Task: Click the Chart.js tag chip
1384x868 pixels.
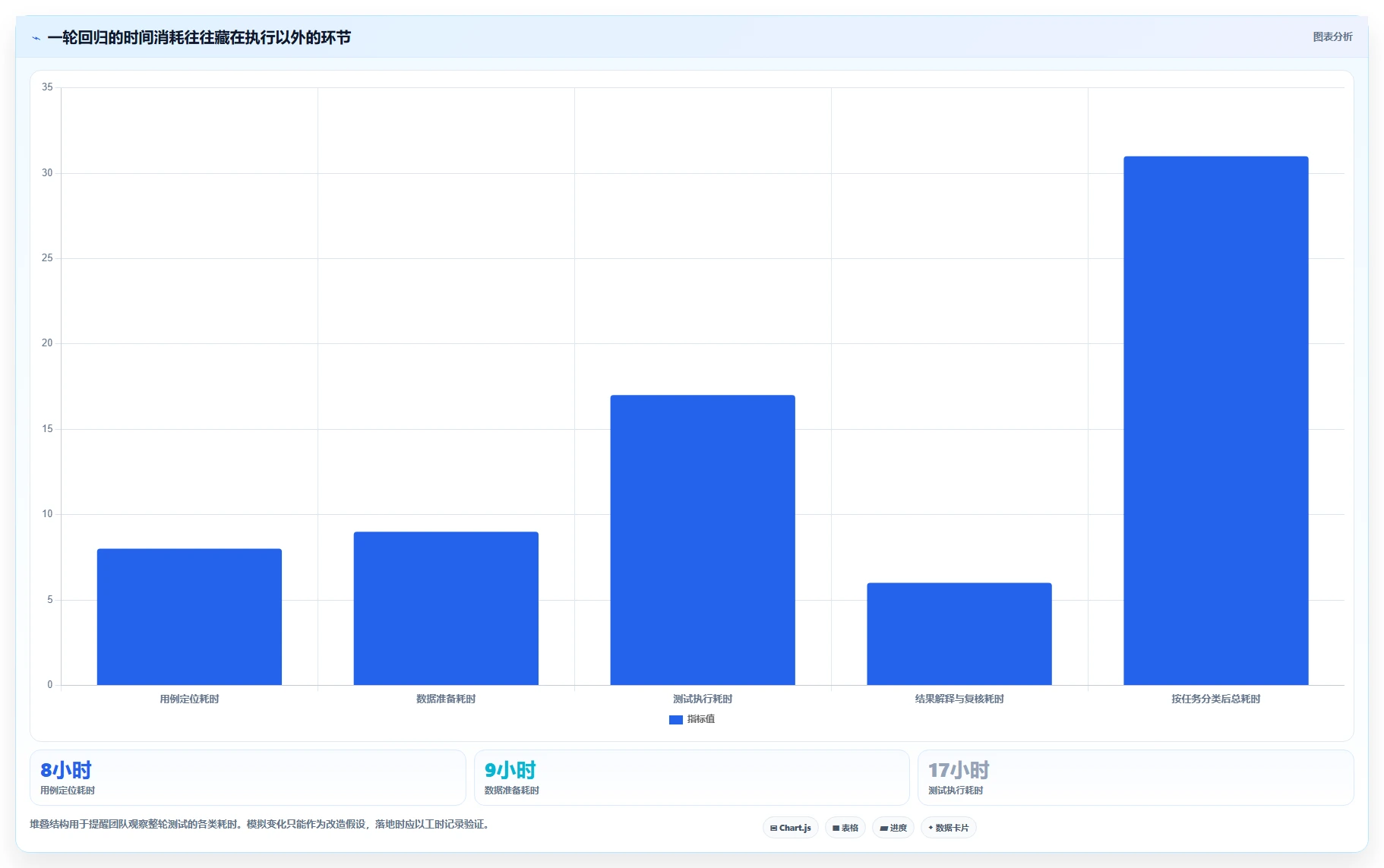Action: tap(790, 828)
